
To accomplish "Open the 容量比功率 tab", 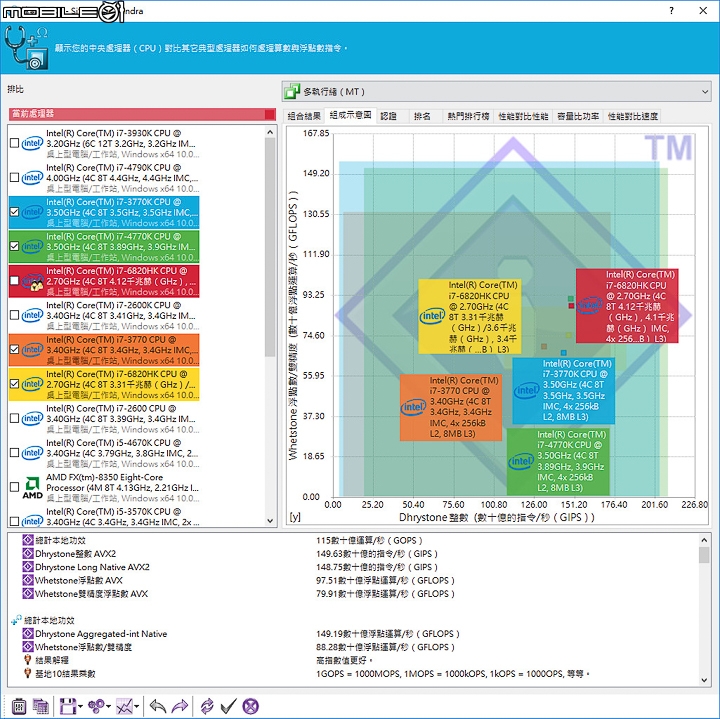I will (x=578, y=116).
